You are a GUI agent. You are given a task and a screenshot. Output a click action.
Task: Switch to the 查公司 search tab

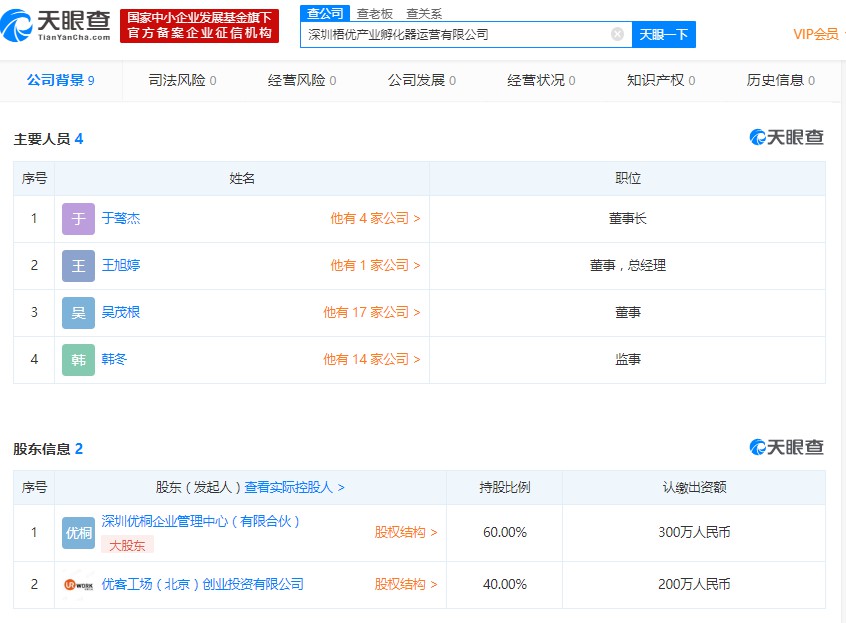tap(325, 13)
